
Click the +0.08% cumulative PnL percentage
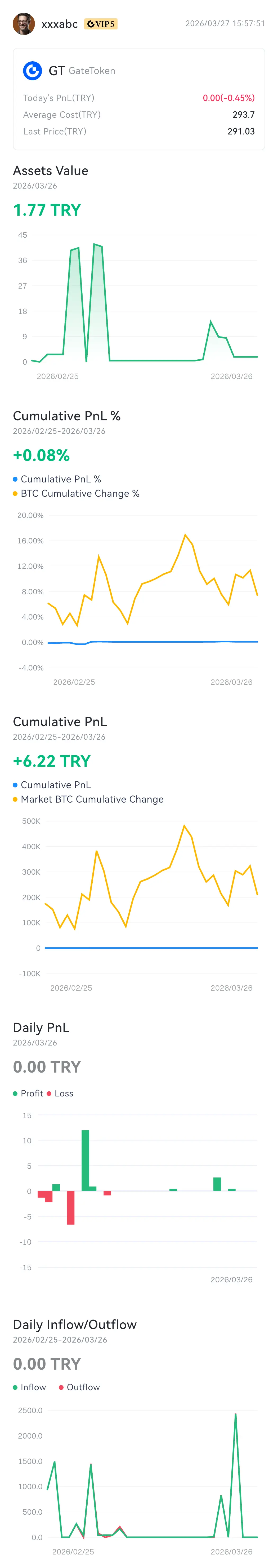pyautogui.click(x=41, y=455)
